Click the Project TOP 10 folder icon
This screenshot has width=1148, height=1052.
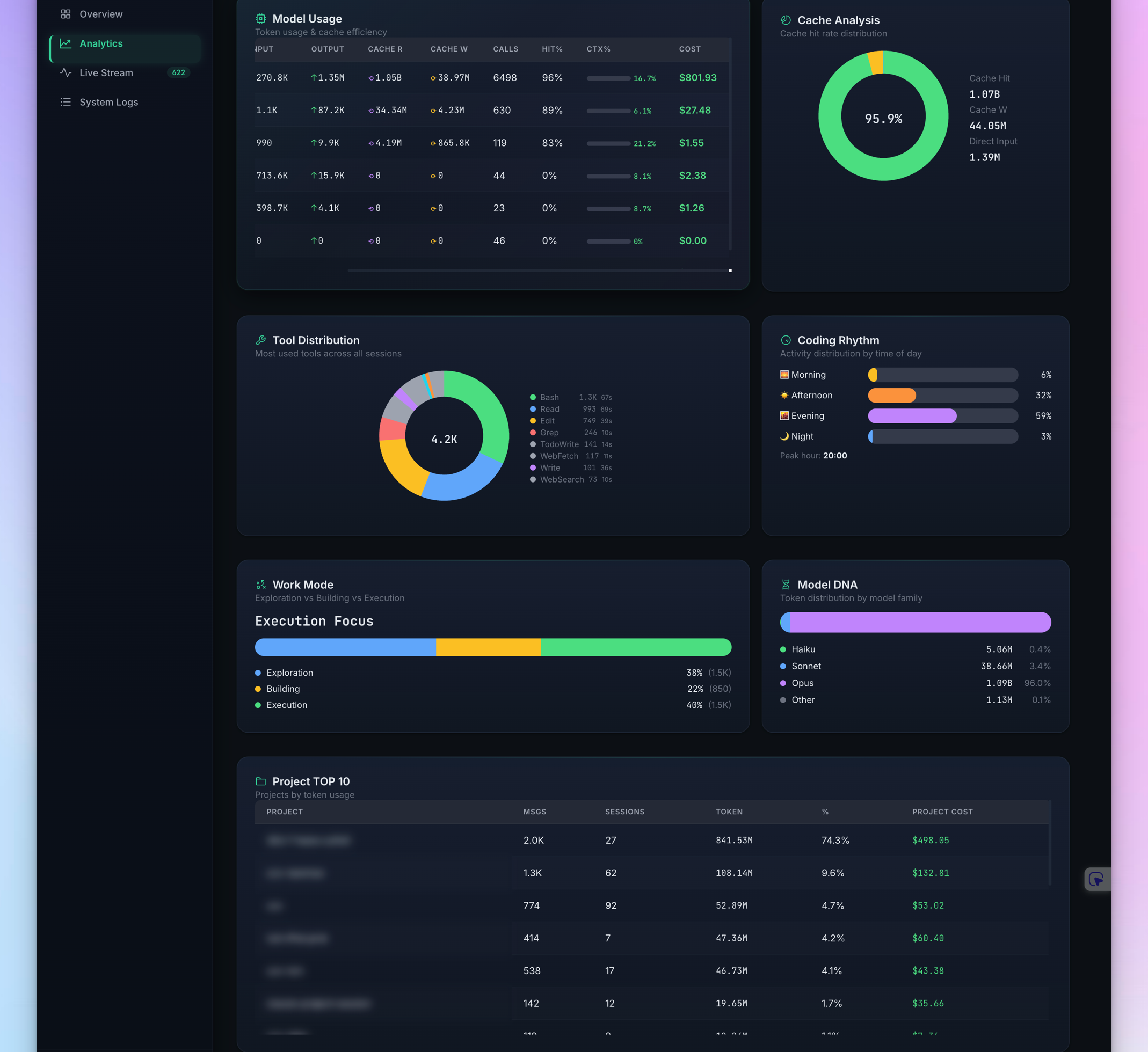click(261, 781)
